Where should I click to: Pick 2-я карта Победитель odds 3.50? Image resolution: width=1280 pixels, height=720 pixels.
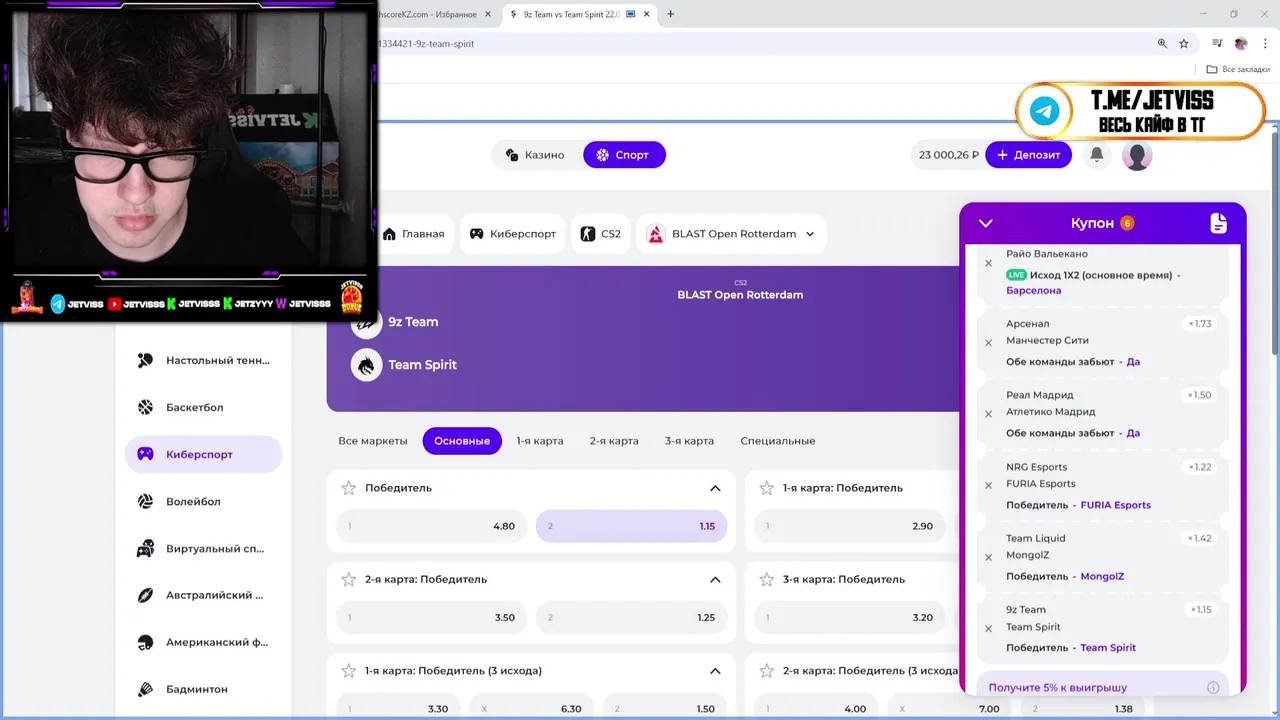[432, 617]
